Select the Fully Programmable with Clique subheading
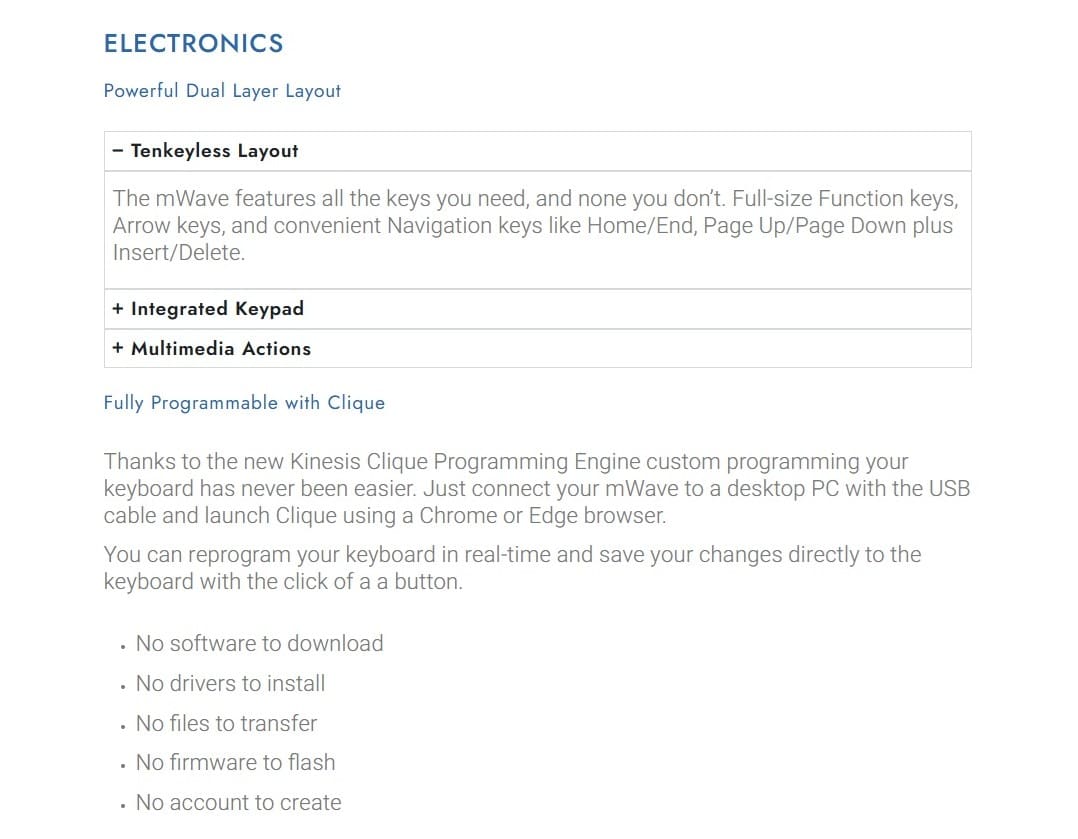The width and height of the screenshot is (1078, 839). point(244,403)
